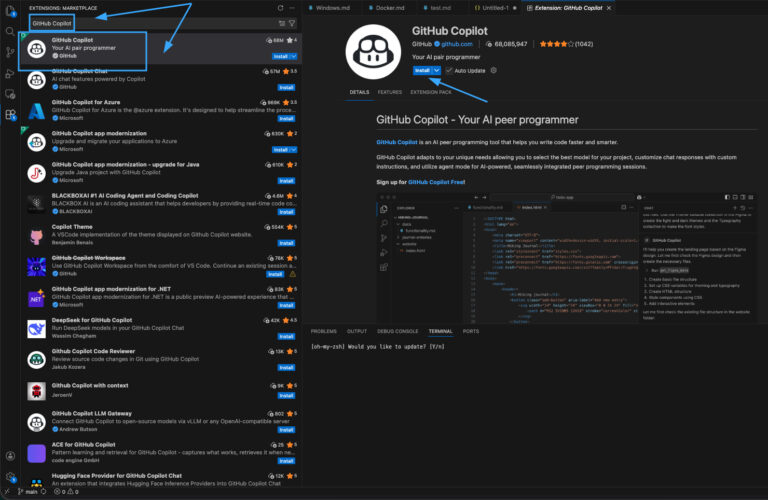Open the Remote Explorer activity bar icon

pyautogui.click(x=10, y=94)
